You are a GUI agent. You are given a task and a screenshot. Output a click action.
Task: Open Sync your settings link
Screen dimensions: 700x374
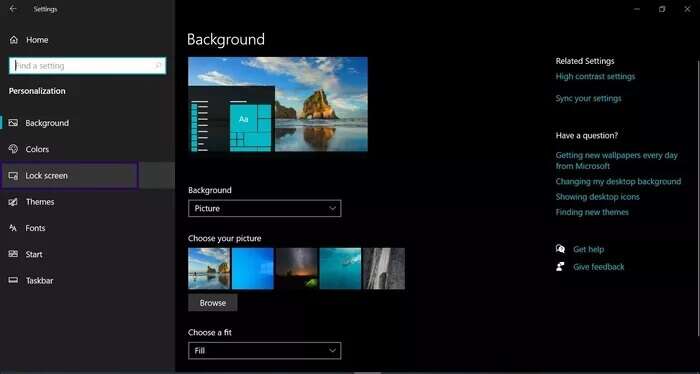pos(588,98)
